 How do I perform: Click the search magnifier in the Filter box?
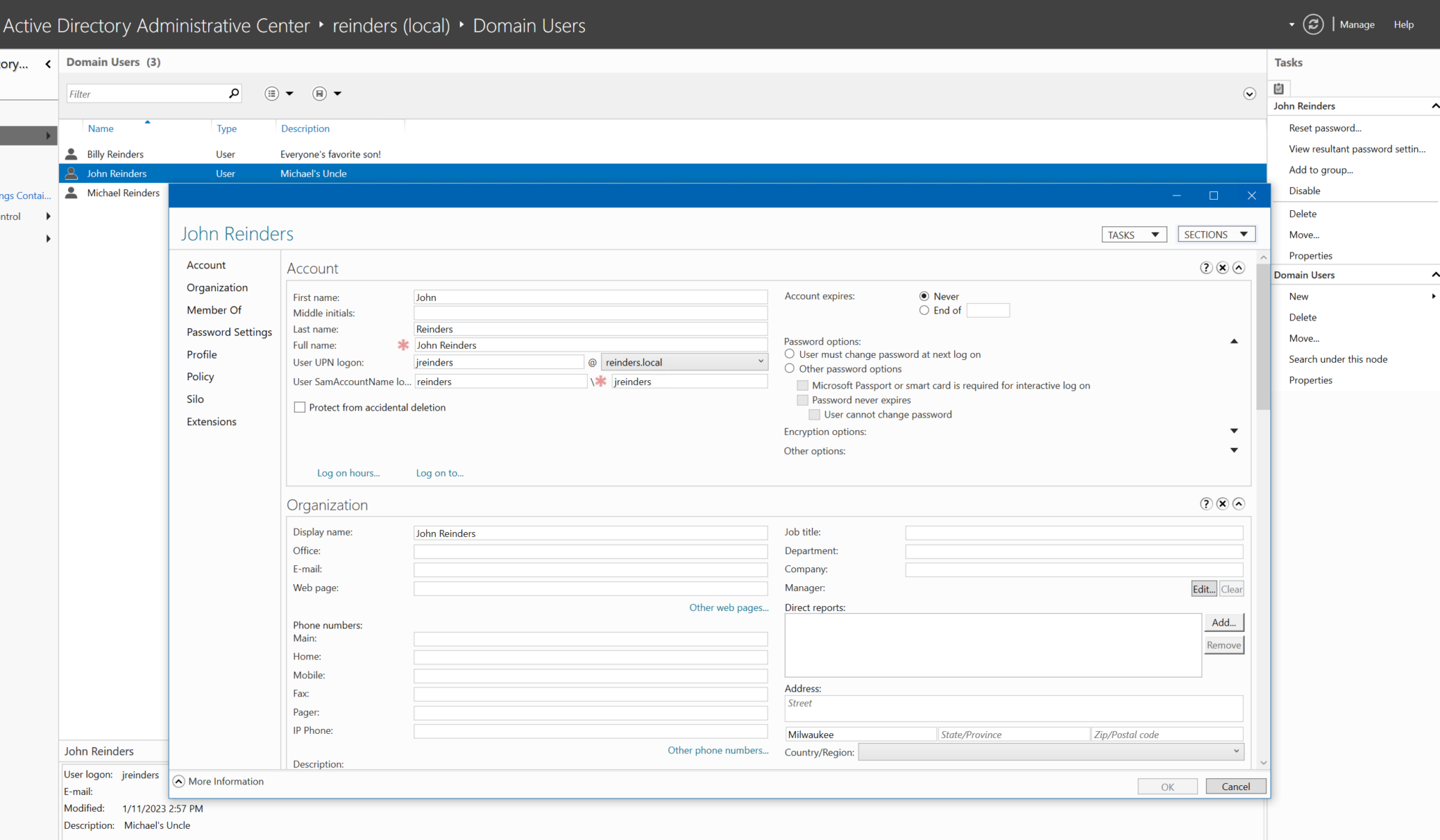(x=233, y=93)
